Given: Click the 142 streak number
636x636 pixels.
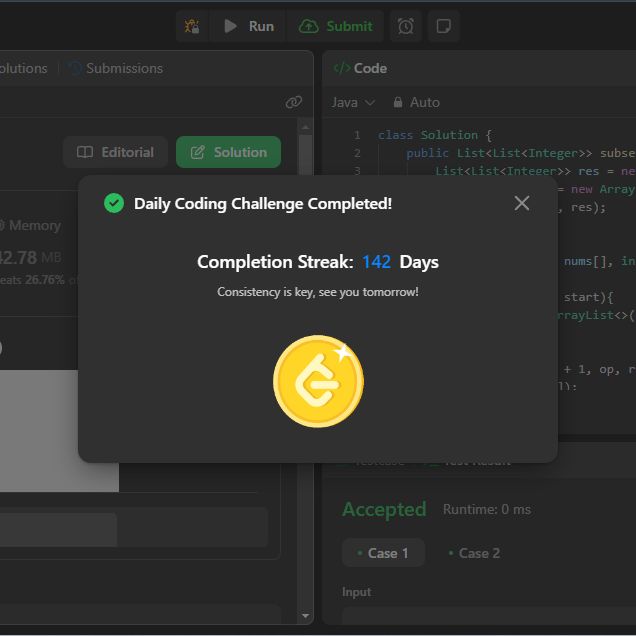Looking at the screenshot, I should pyautogui.click(x=376, y=262).
